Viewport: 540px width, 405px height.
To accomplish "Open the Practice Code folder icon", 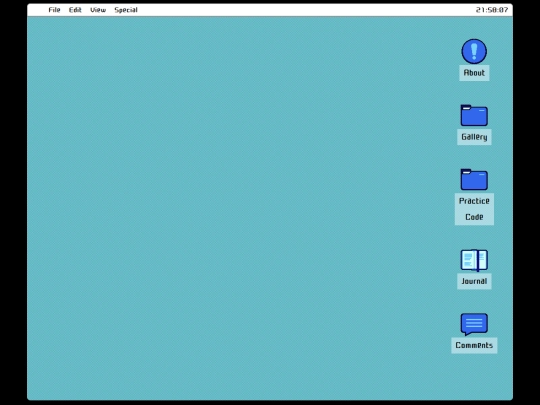I will 474,179.
